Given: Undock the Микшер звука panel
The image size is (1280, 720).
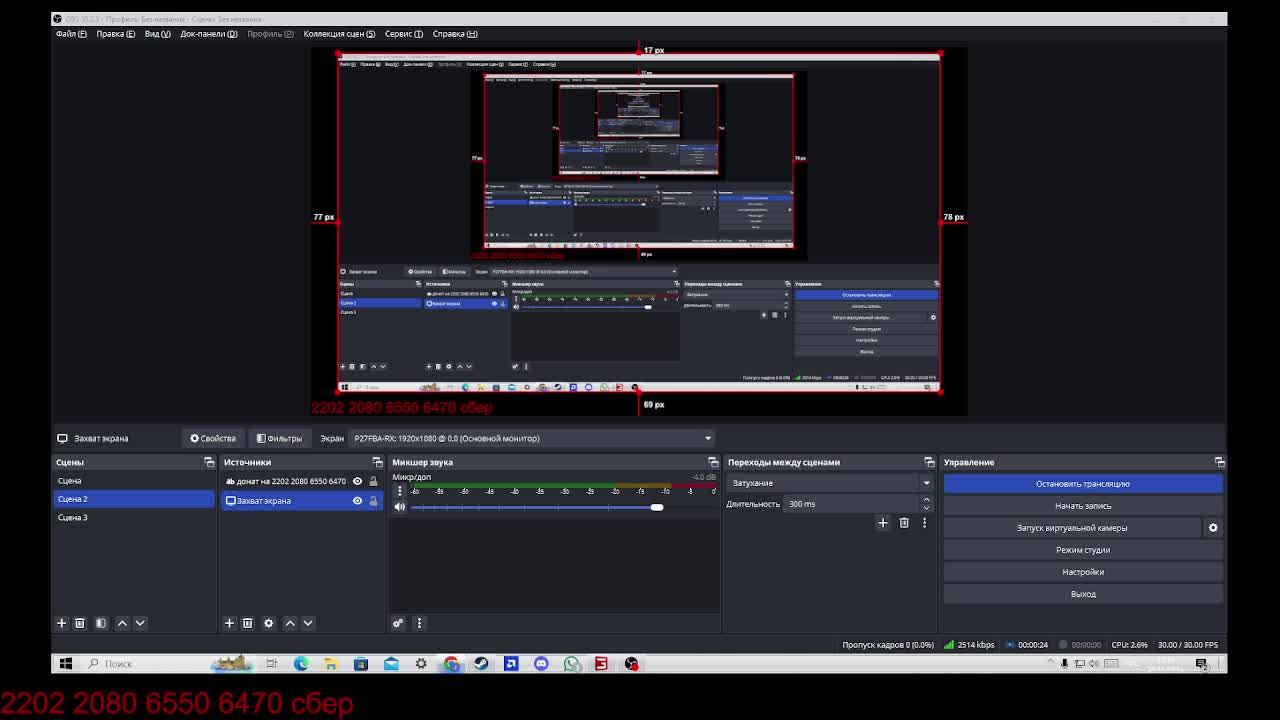Looking at the screenshot, I should [713, 462].
